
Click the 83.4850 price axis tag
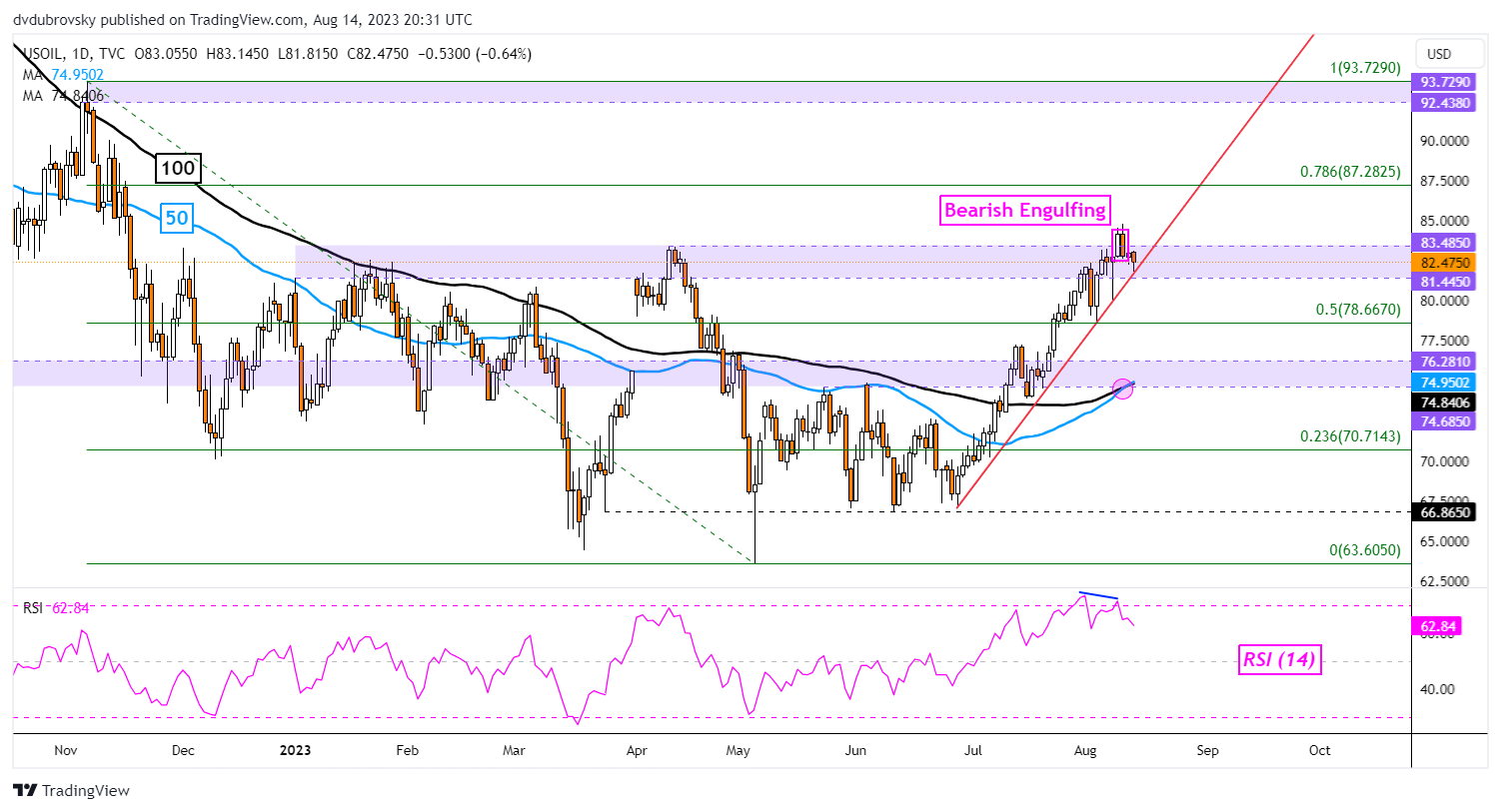[1445, 243]
